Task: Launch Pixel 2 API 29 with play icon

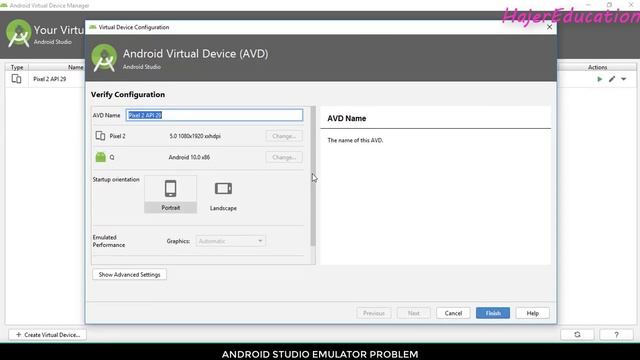Action: coord(600,79)
